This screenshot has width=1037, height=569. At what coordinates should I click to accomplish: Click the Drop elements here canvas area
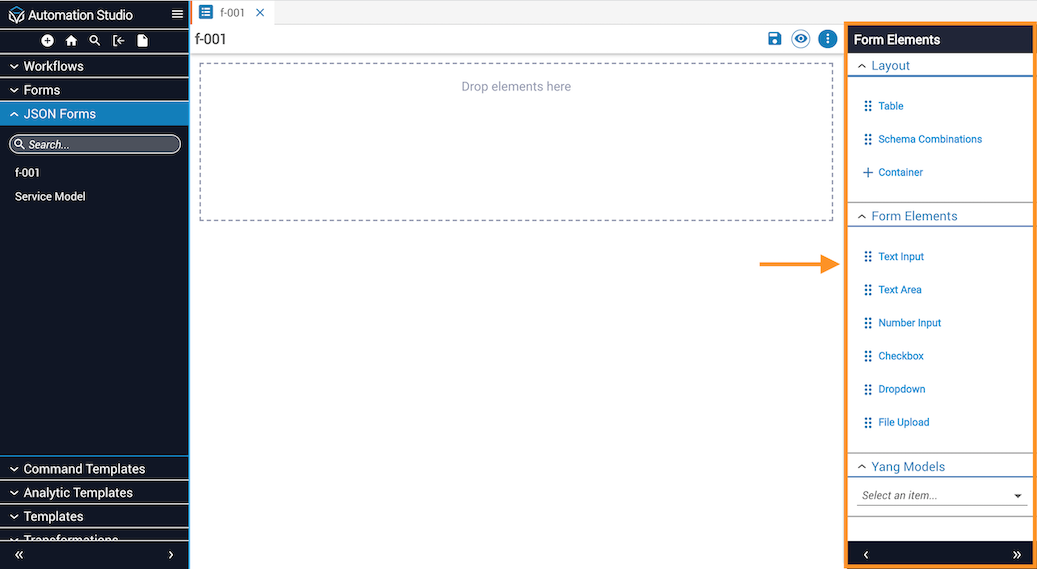[516, 142]
